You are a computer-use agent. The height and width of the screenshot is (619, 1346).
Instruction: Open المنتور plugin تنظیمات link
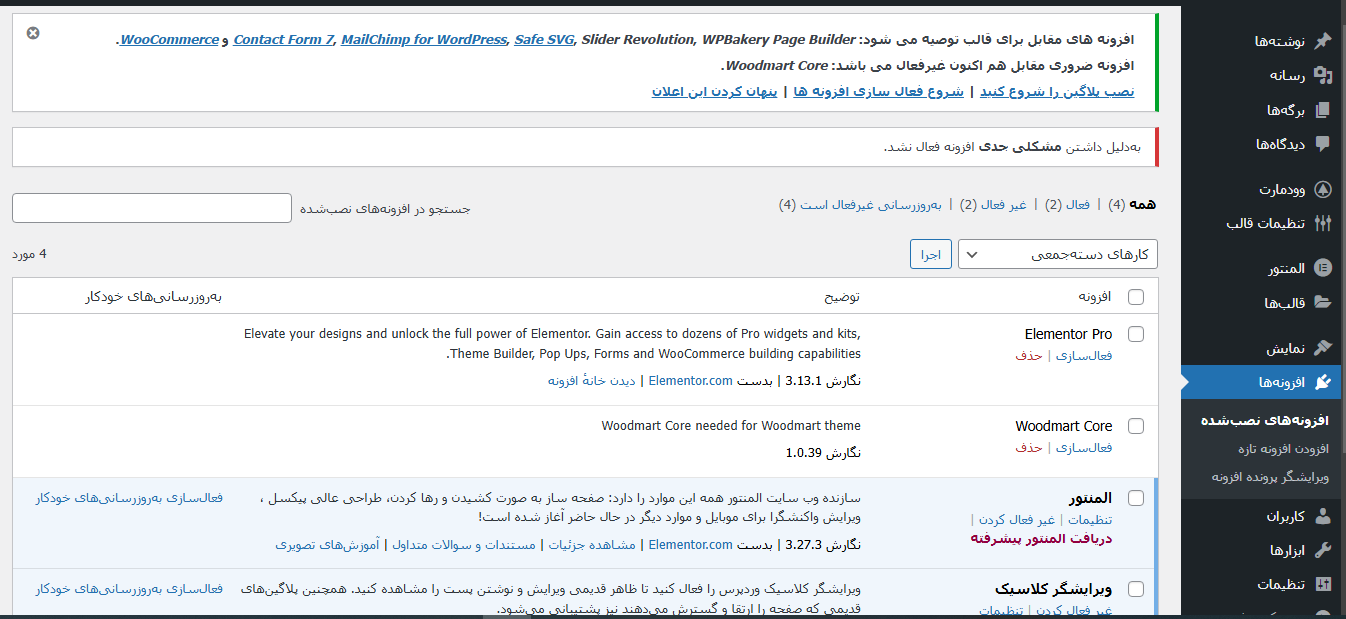(x=1091, y=519)
